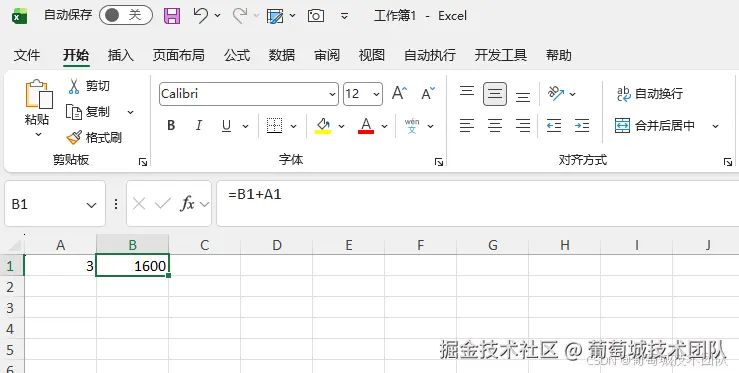The image size is (739, 373).
Task: Expand the phonetic guide dropdown
Action: tap(430, 126)
